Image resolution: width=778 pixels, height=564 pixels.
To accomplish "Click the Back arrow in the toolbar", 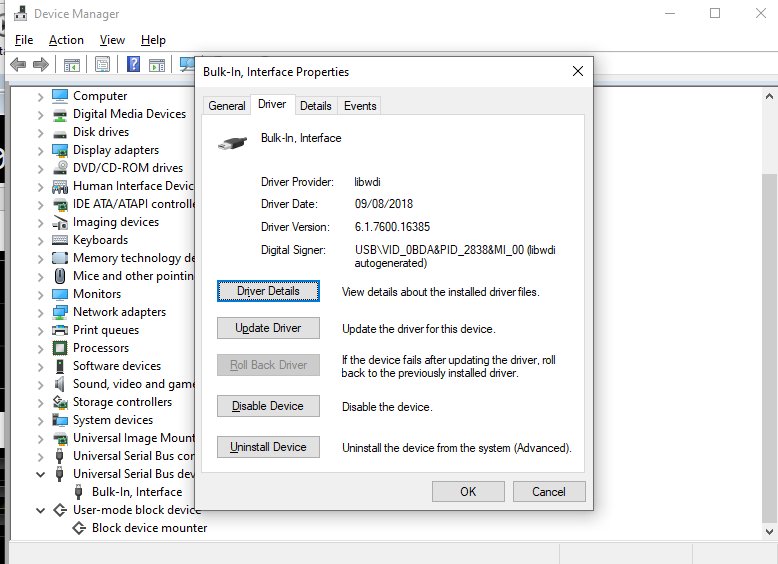I will coord(17,65).
